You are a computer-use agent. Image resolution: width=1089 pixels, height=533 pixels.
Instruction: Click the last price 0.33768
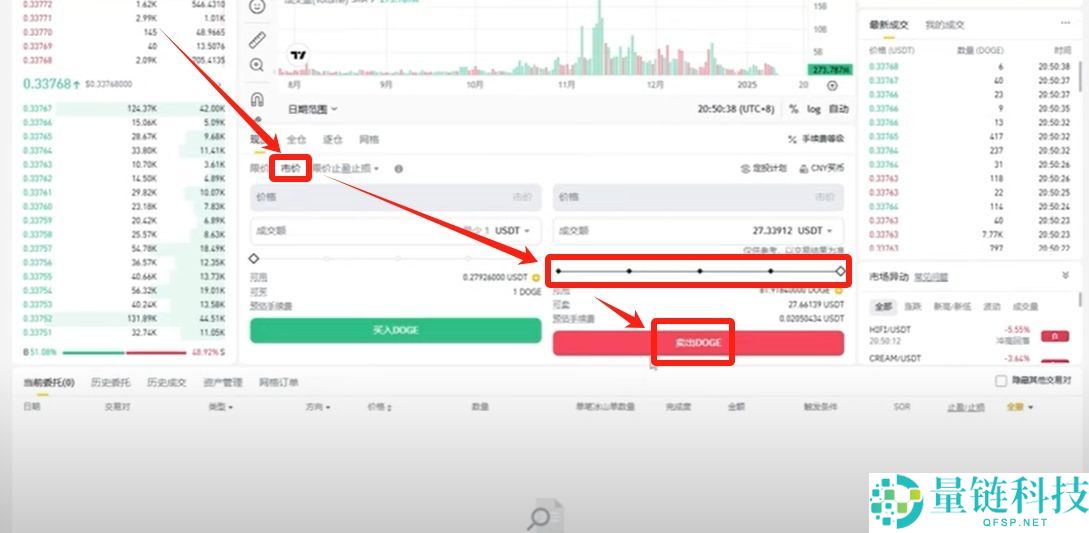click(x=47, y=83)
